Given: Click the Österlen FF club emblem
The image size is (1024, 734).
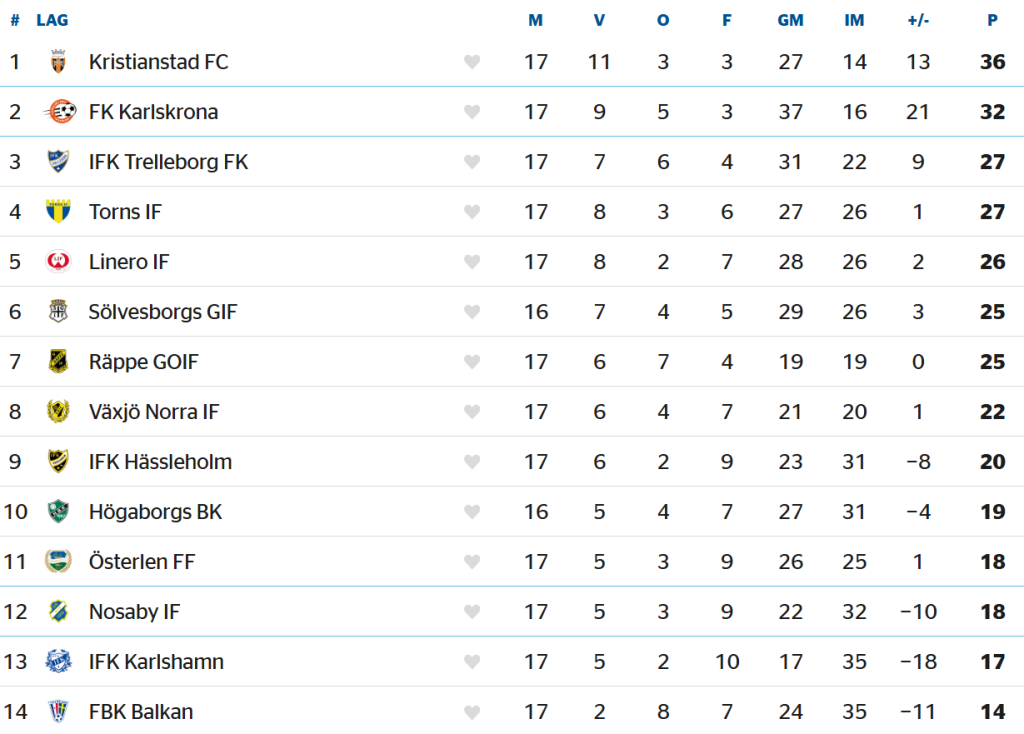Looking at the screenshot, I should [x=58, y=562].
